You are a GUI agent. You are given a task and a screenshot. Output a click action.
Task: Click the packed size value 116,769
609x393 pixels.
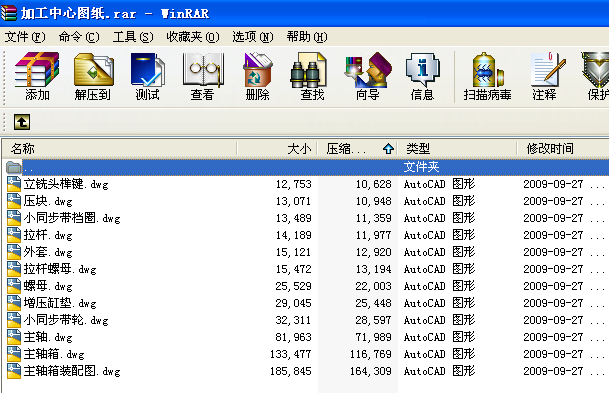tap(371, 355)
